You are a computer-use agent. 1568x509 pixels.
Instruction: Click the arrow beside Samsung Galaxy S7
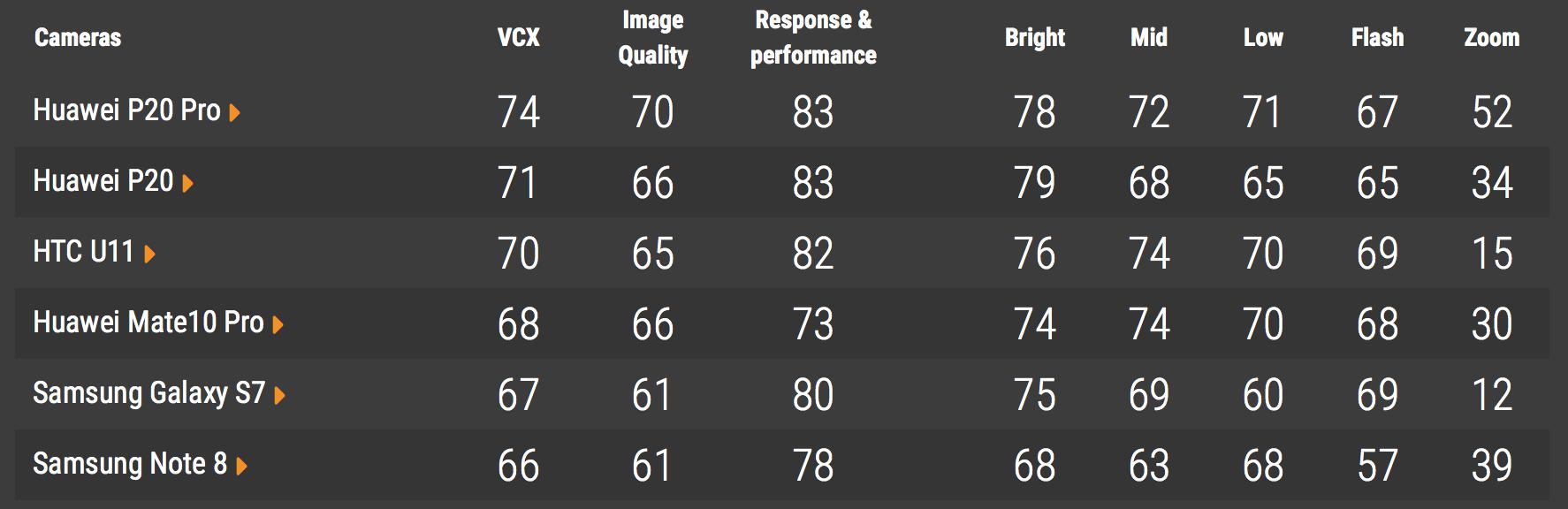(x=279, y=395)
